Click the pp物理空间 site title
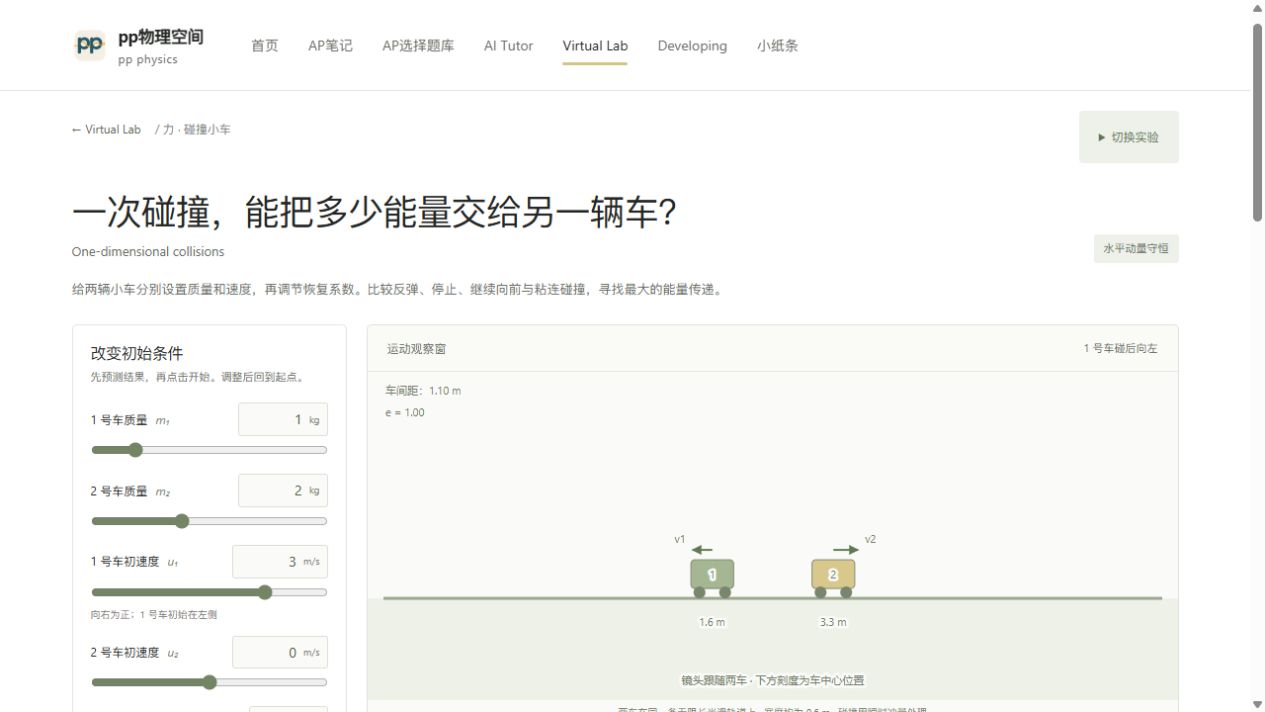Viewport: 1265px width, 712px height. point(161,37)
